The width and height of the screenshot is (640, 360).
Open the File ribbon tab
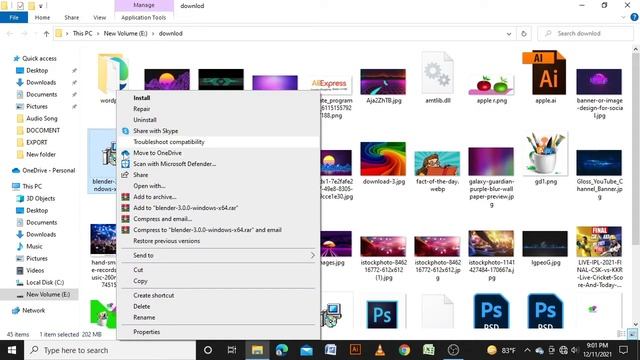[14, 18]
